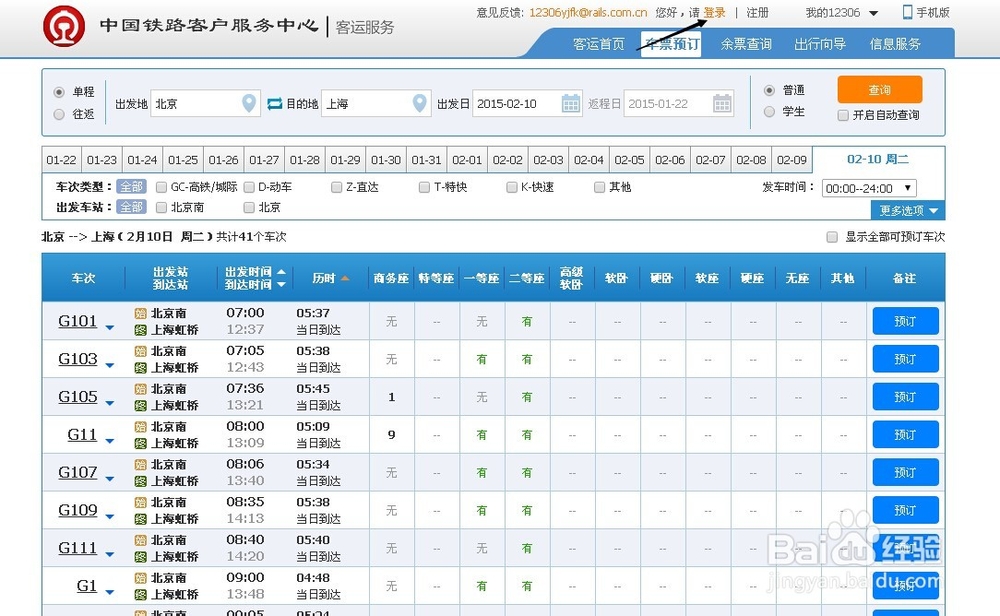Sort by duration 历时 arrow
The height and width of the screenshot is (616, 1000).
[x=345, y=278]
